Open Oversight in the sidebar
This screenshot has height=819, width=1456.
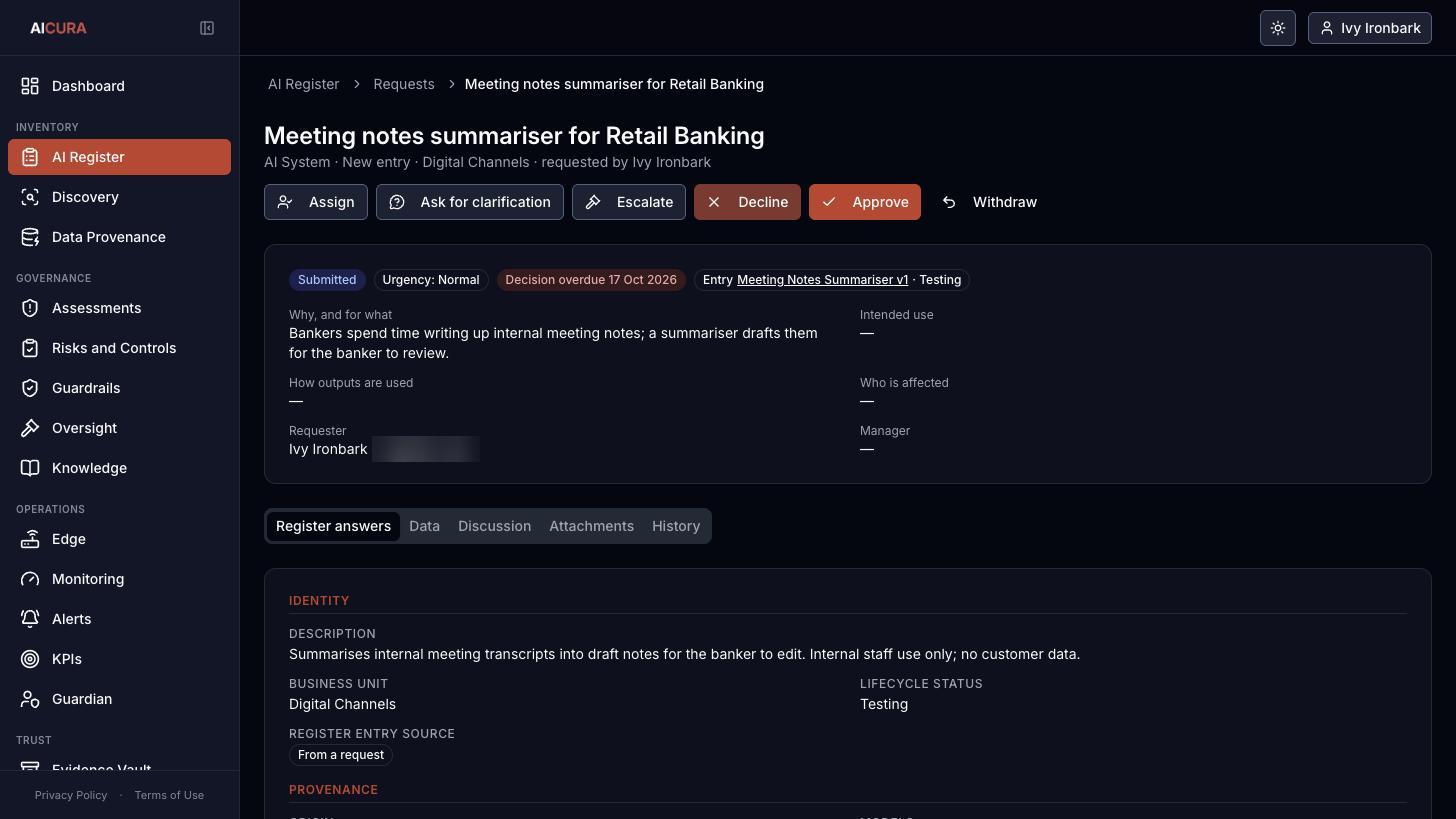point(119,428)
